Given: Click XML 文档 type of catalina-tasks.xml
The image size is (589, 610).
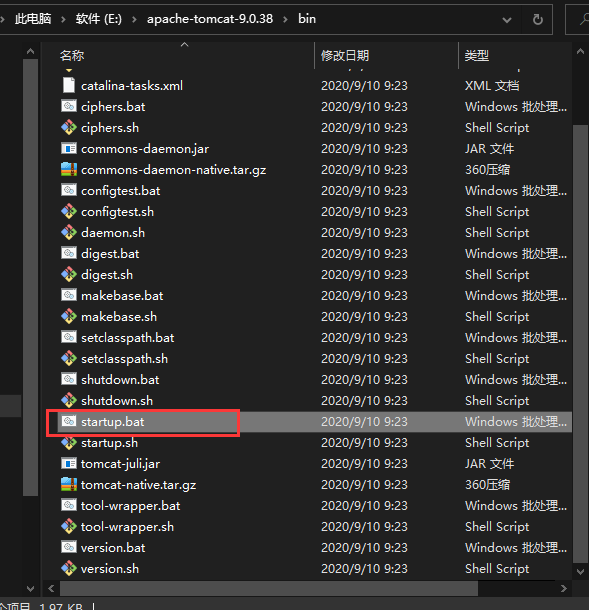Looking at the screenshot, I should [492, 86].
